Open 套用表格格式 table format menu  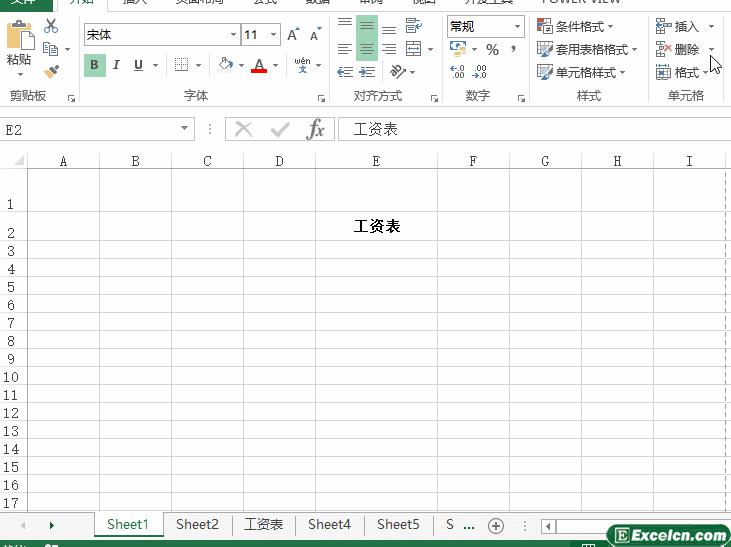coord(587,49)
